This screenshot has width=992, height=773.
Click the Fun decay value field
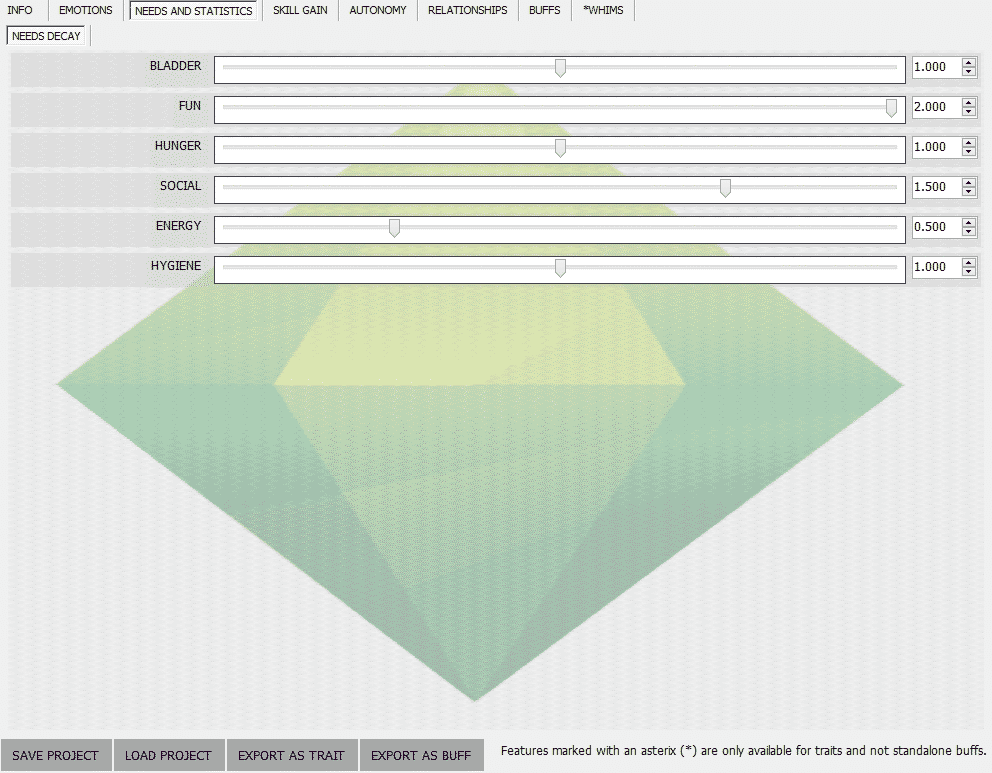935,108
